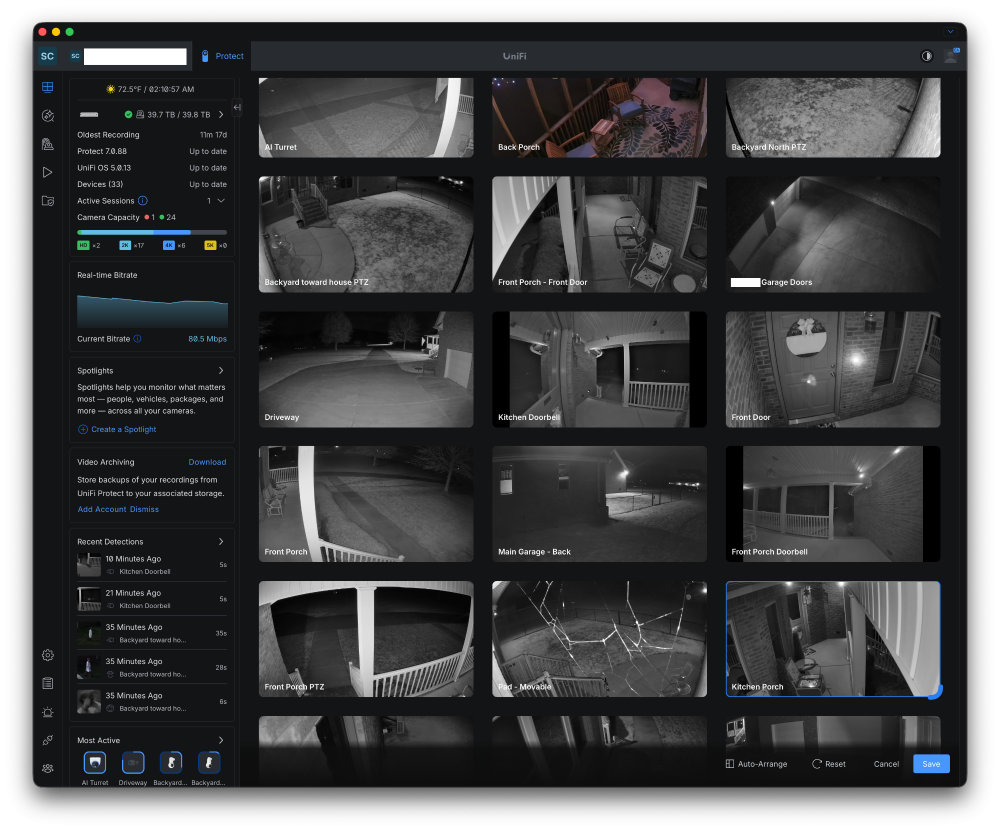The width and height of the screenshot is (1000, 831).
Task: Expand the Most Active section
Action: click(221, 741)
